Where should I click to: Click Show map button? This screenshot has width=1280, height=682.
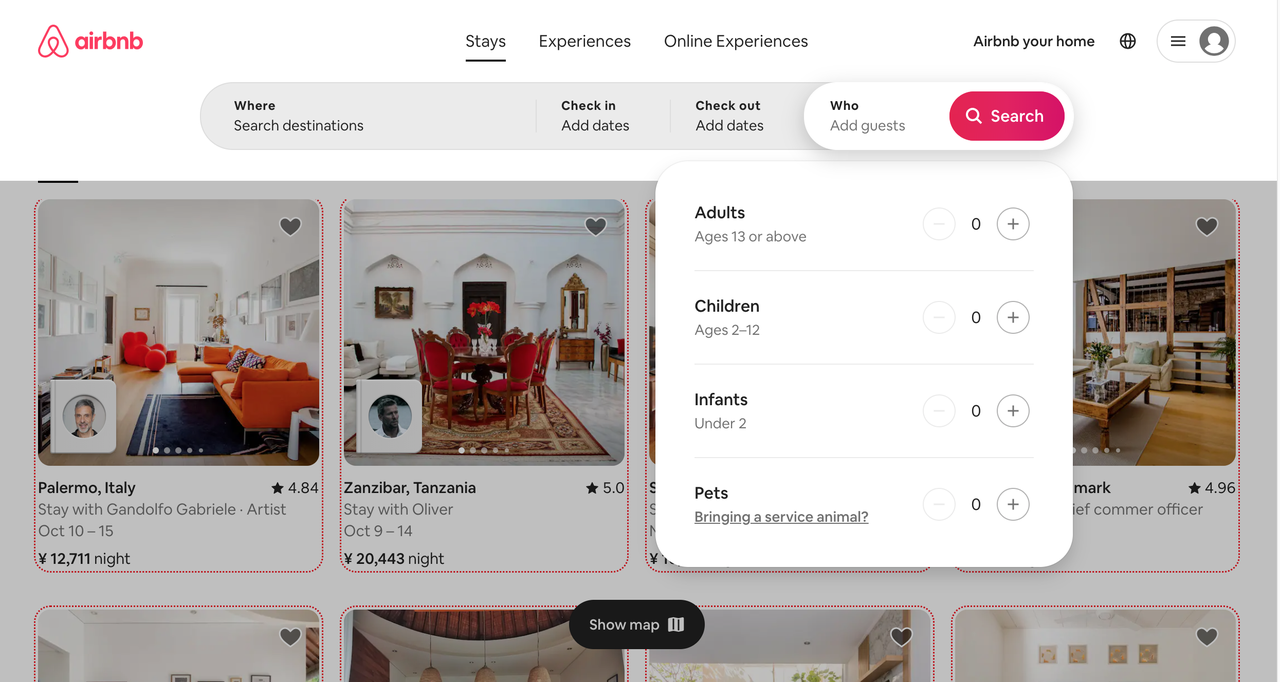(637, 625)
